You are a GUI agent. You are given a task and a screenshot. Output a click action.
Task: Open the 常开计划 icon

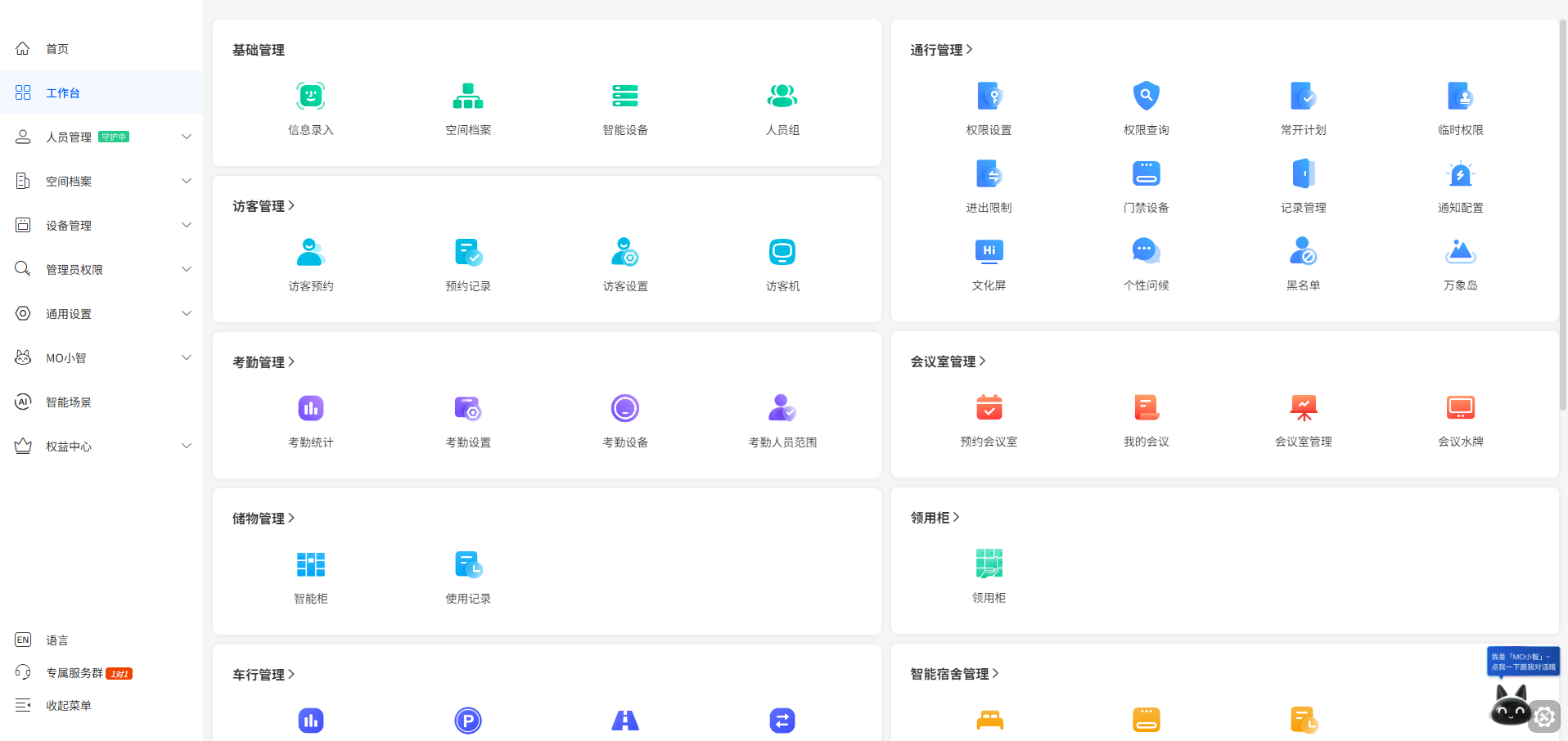click(x=1304, y=96)
